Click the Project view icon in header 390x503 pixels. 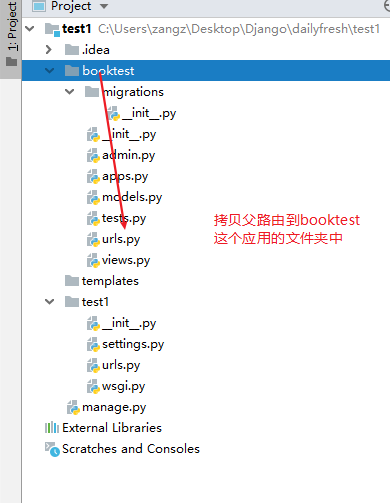tap(39, 6)
